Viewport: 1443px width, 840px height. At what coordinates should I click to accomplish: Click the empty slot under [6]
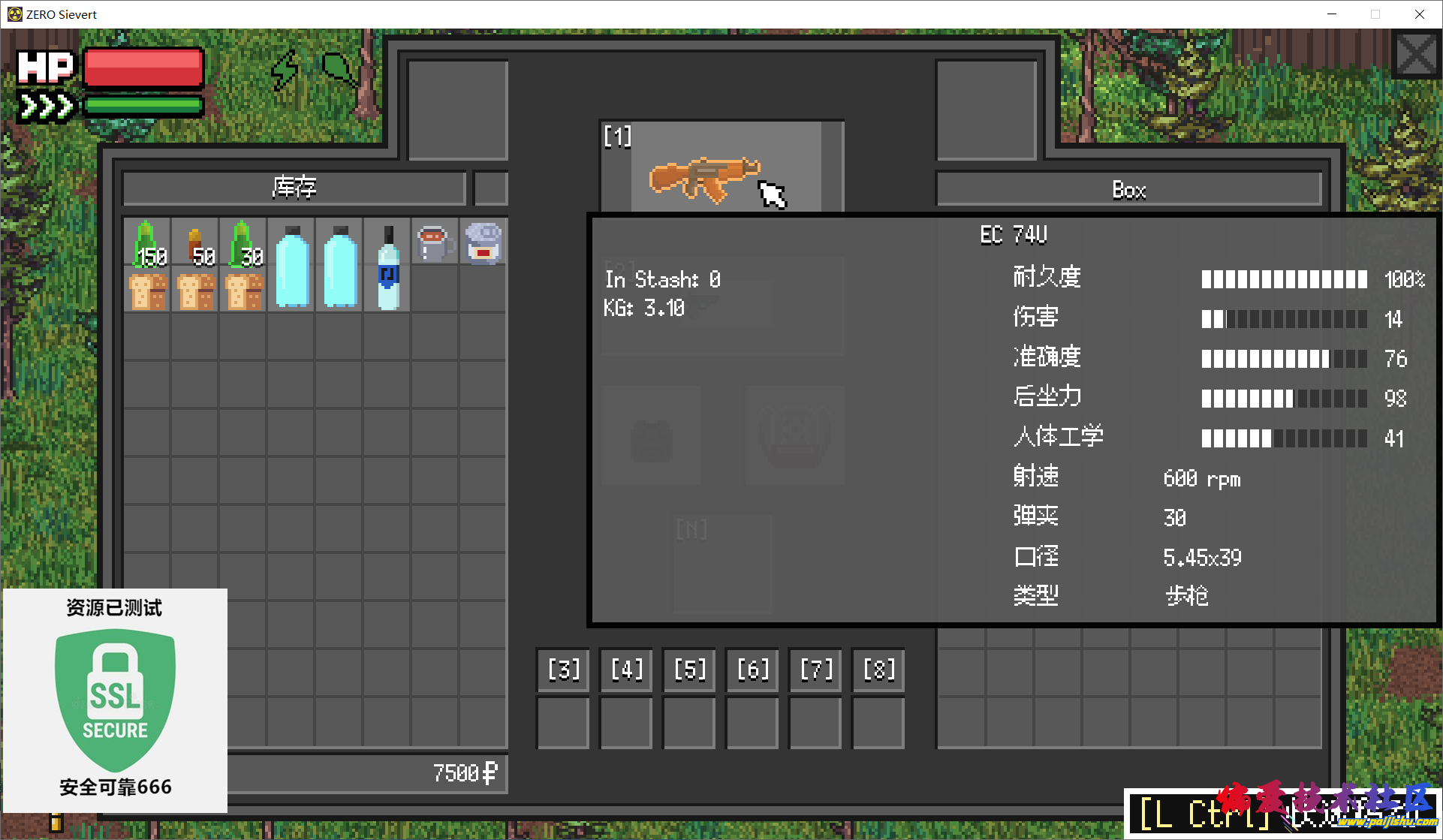click(x=752, y=723)
